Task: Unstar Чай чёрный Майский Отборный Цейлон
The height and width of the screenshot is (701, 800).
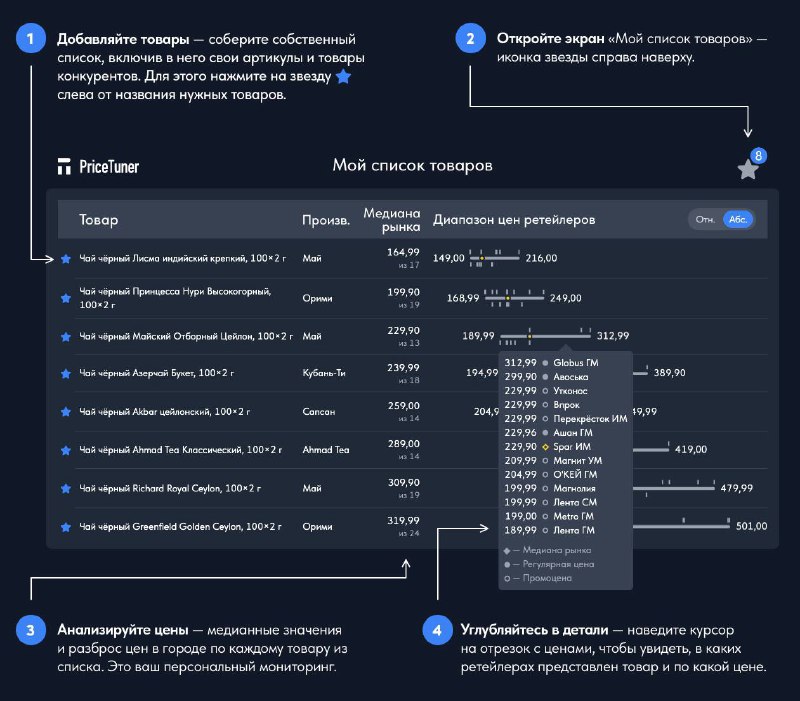Action: pos(66,337)
